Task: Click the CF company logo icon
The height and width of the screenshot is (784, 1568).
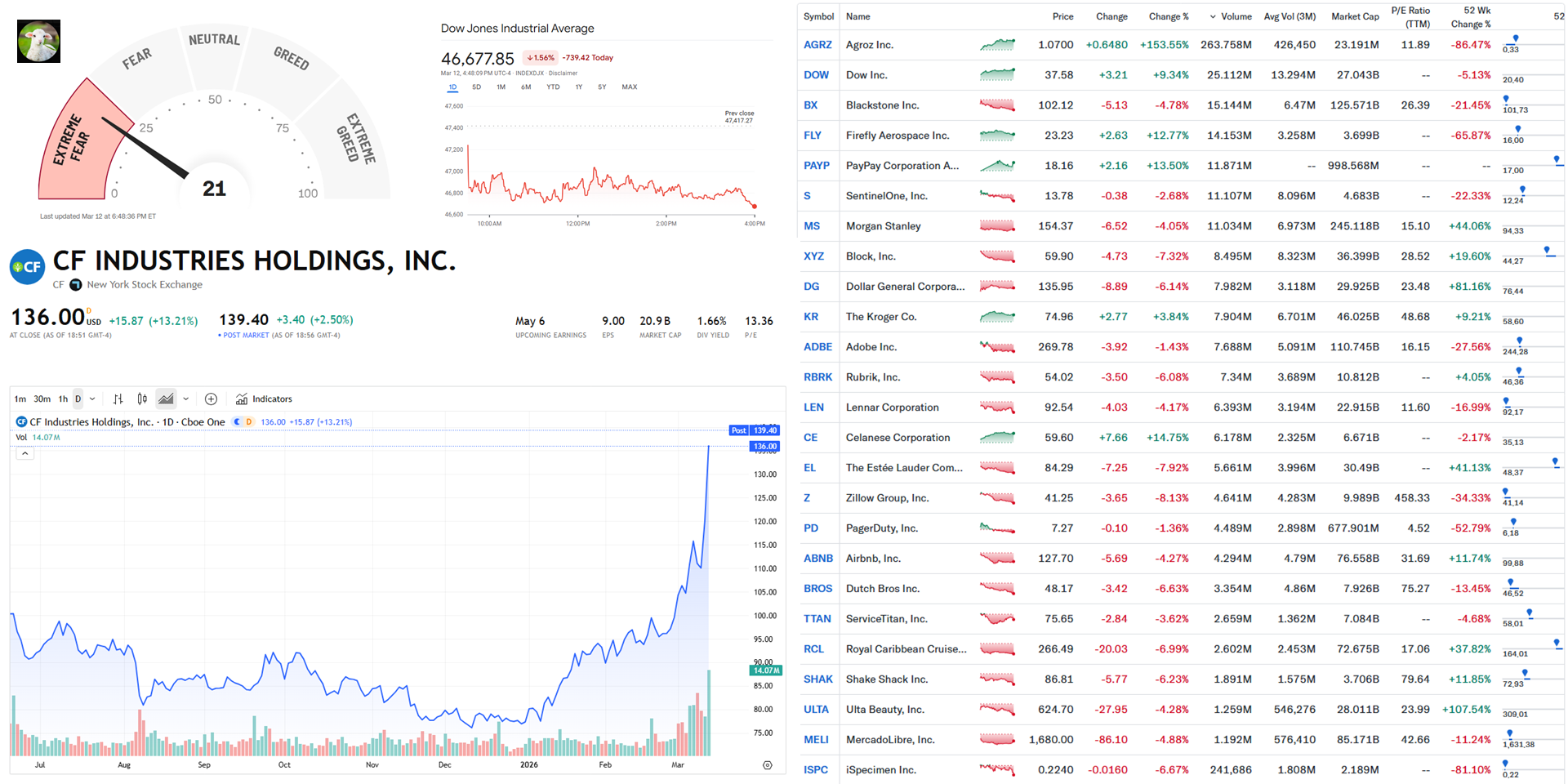Action: point(27,267)
